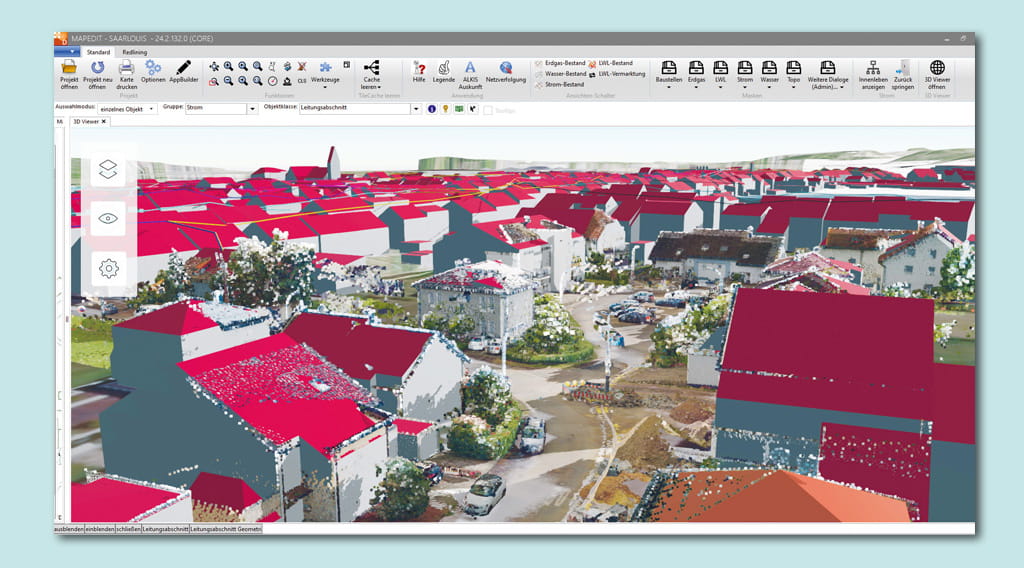The width and height of the screenshot is (1024, 568).
Task: Click Leitungsabschnitt Geometrie in bottom bar
Action: click(x=225, y=528)
